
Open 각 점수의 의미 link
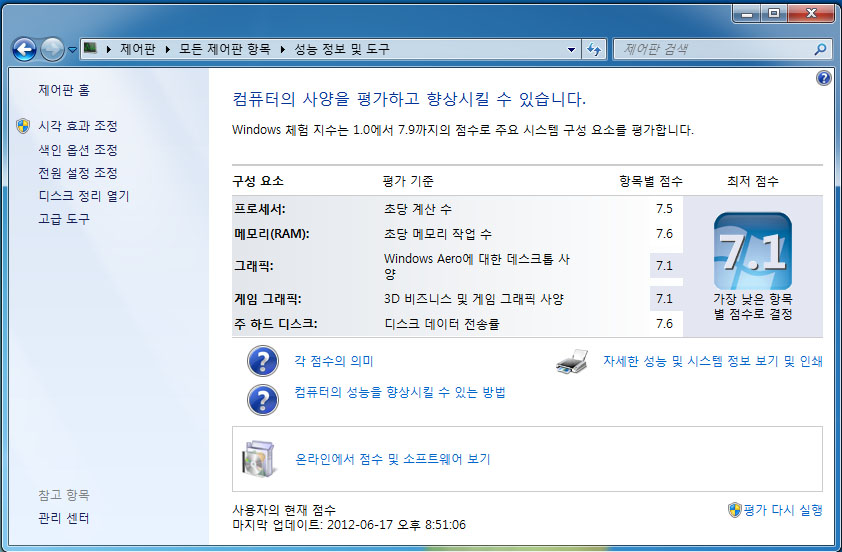[x=333, y=361]
